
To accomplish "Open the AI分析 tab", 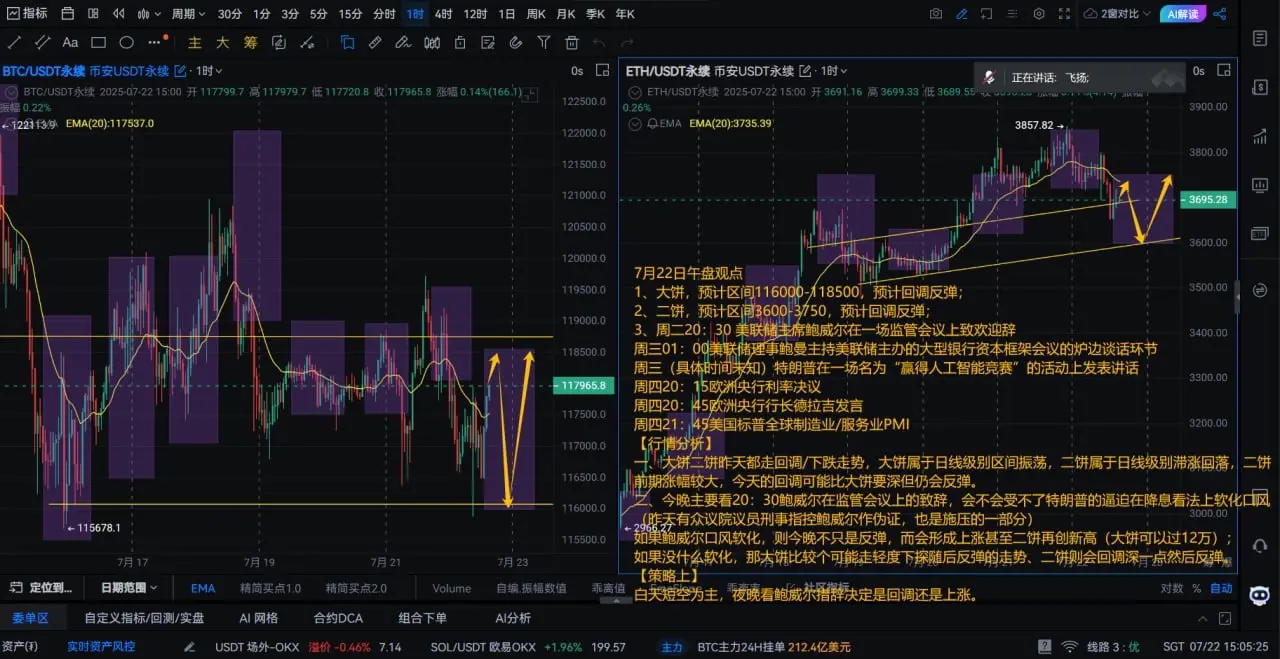I will click(513, 618).
